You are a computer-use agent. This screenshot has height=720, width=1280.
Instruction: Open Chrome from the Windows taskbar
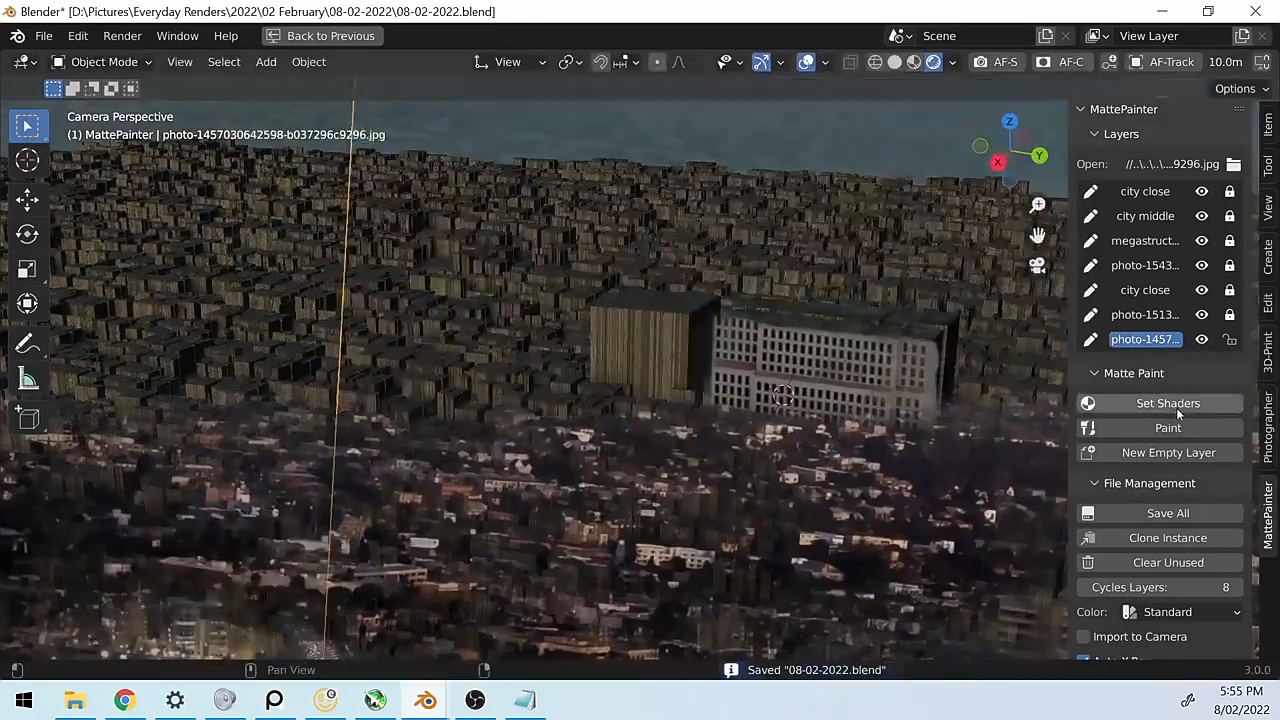pos(124,700)
